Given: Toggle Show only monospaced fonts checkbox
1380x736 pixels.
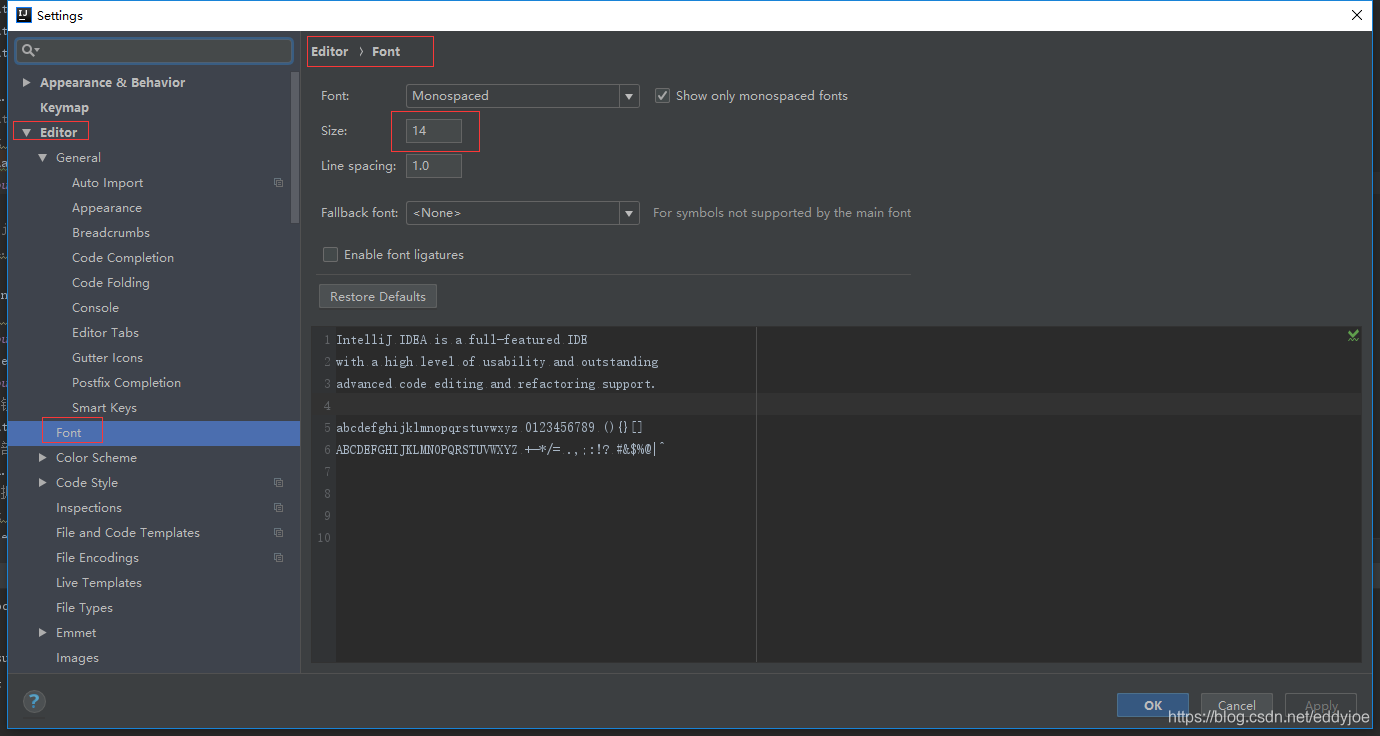Looking at the screenshot, I should (x=662, y=96).
